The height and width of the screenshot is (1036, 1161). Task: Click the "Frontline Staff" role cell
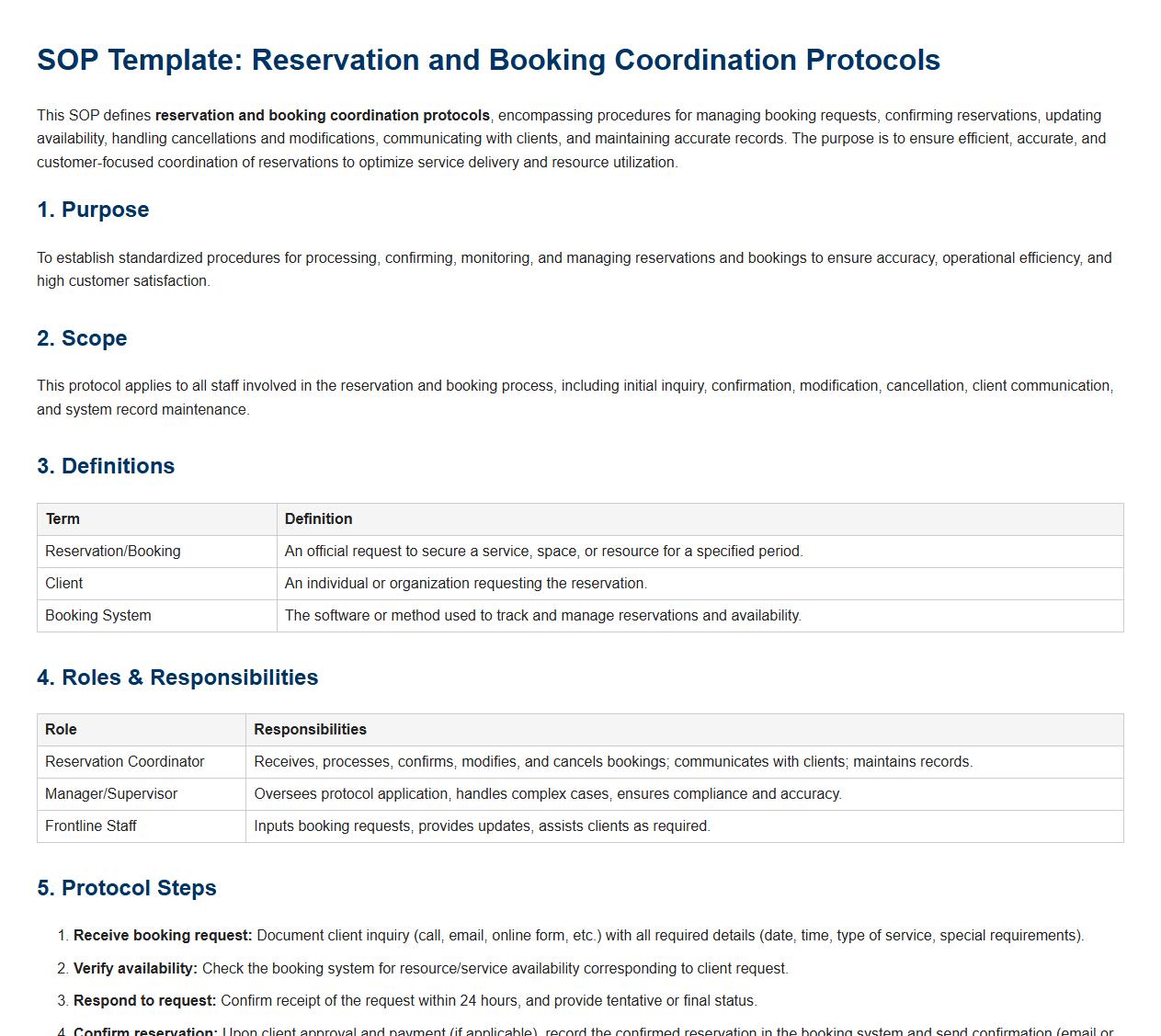click(90, 826)
